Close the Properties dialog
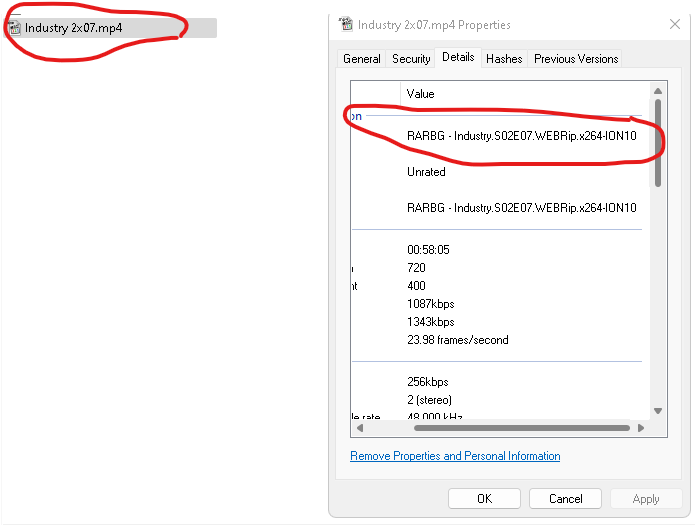The width and height of the screenshot is (695, 525). click(675, 24)
